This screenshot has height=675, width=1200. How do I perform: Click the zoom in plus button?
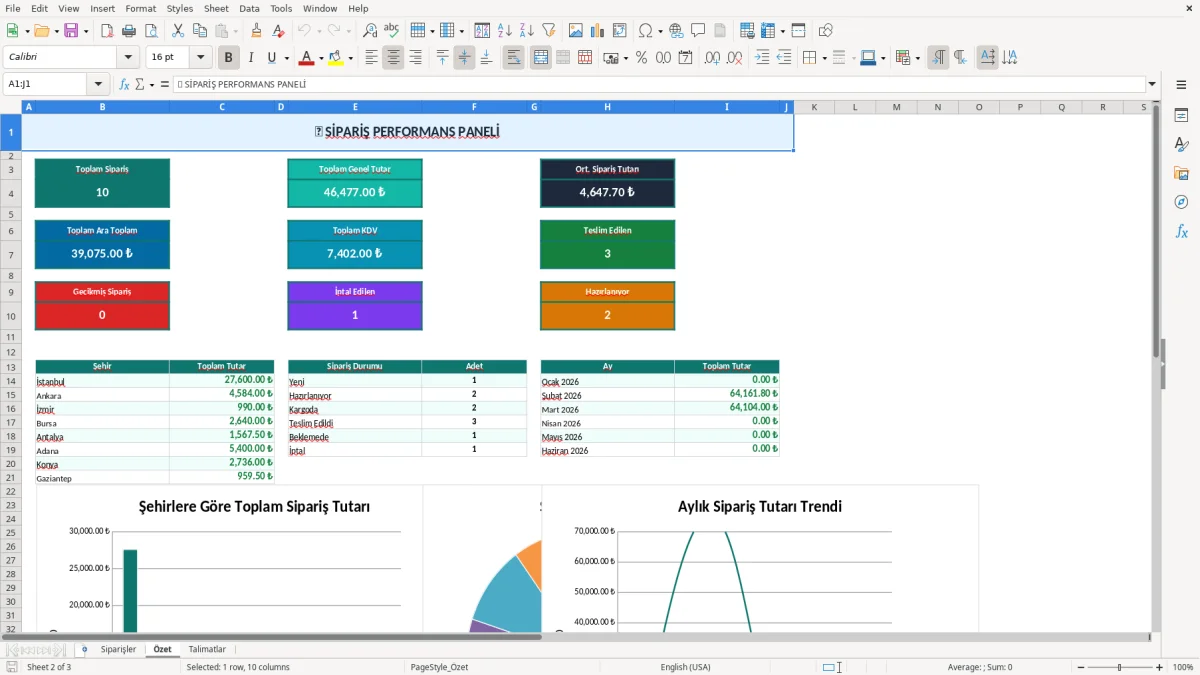(1159, 667)
